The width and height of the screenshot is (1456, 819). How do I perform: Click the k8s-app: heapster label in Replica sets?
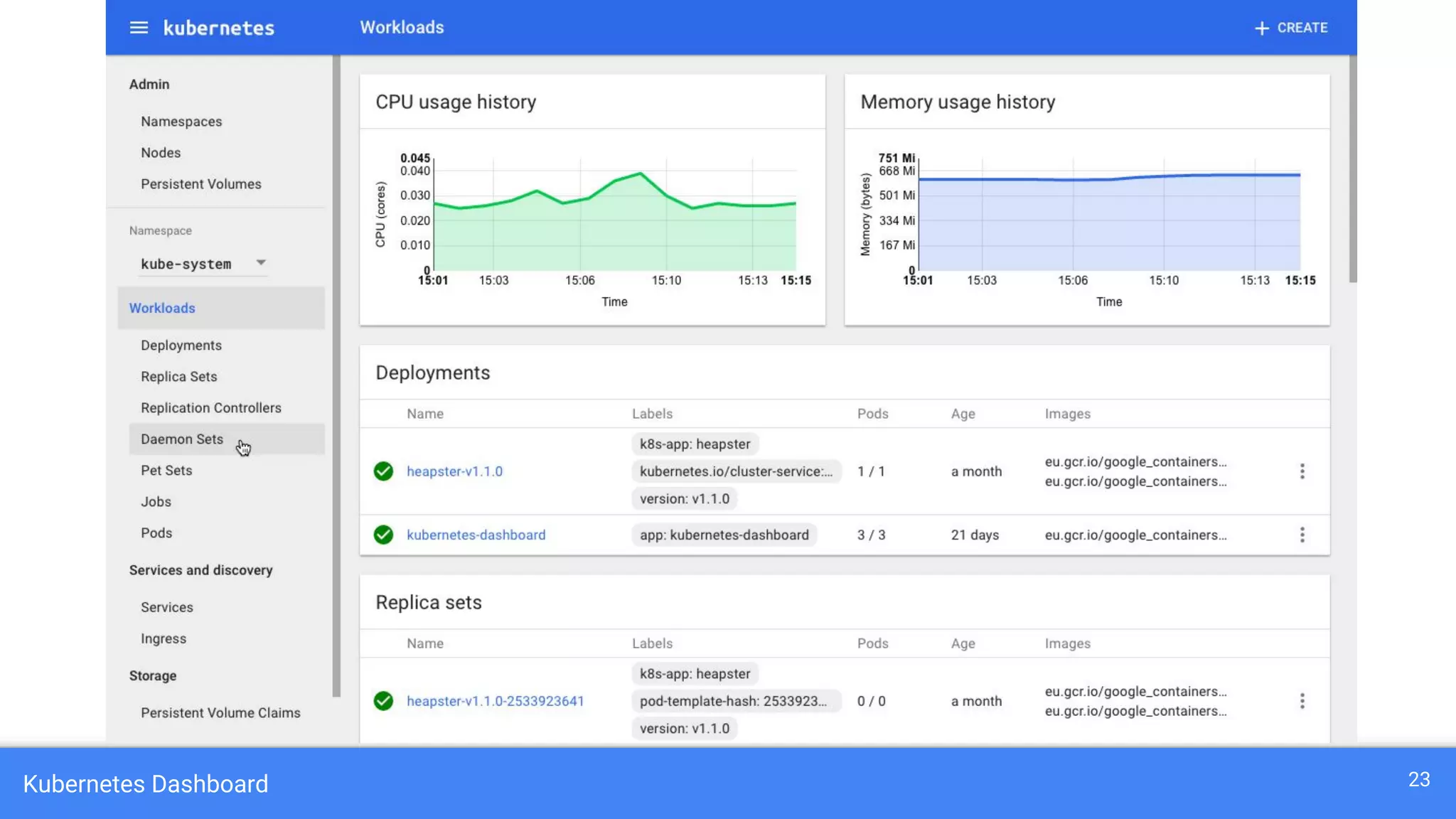pyautogui.click(x=695, y=674)
